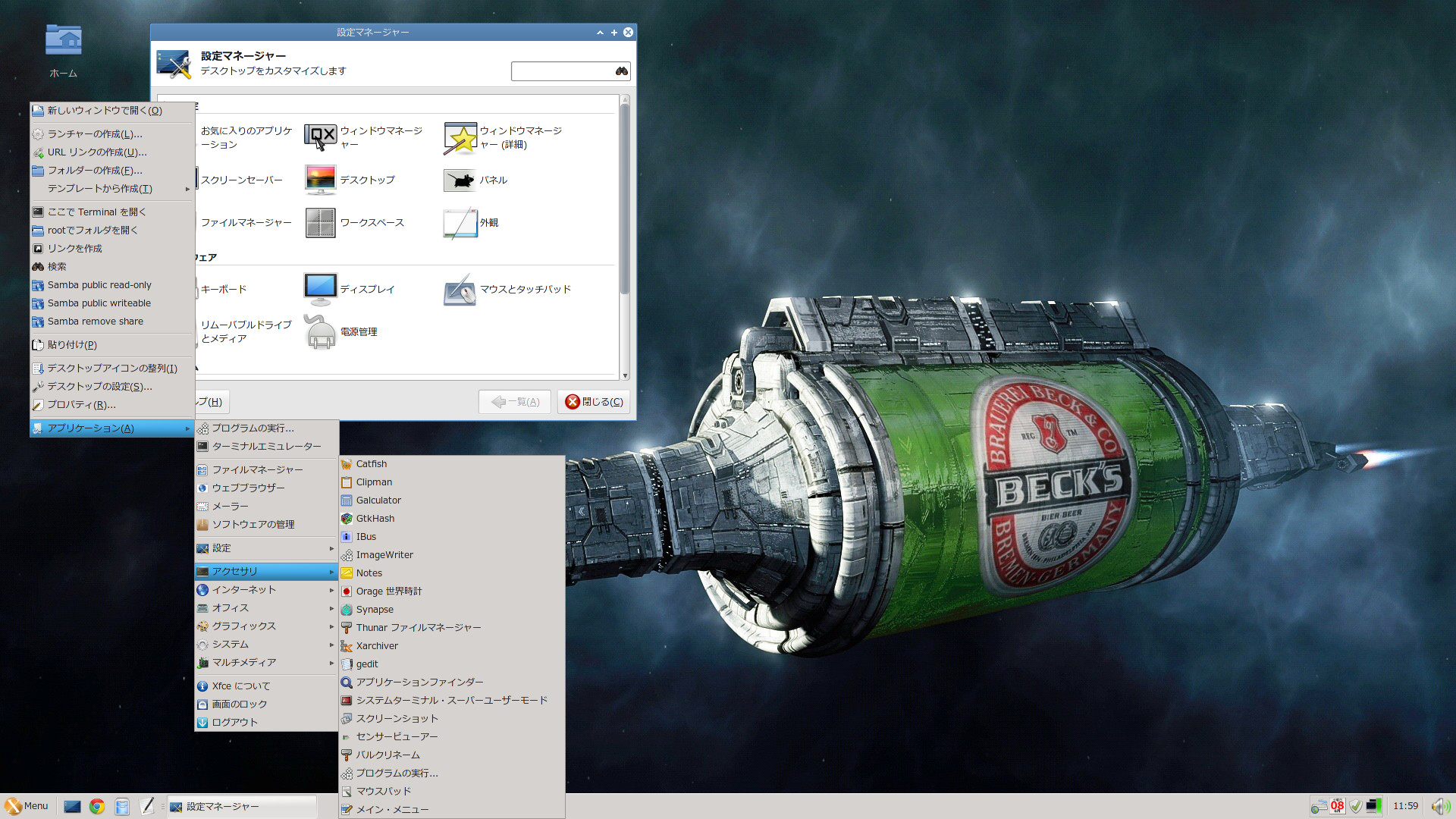Expand the 設定 submenu
Screen dimensions: 1456x819
coord(266,548)
